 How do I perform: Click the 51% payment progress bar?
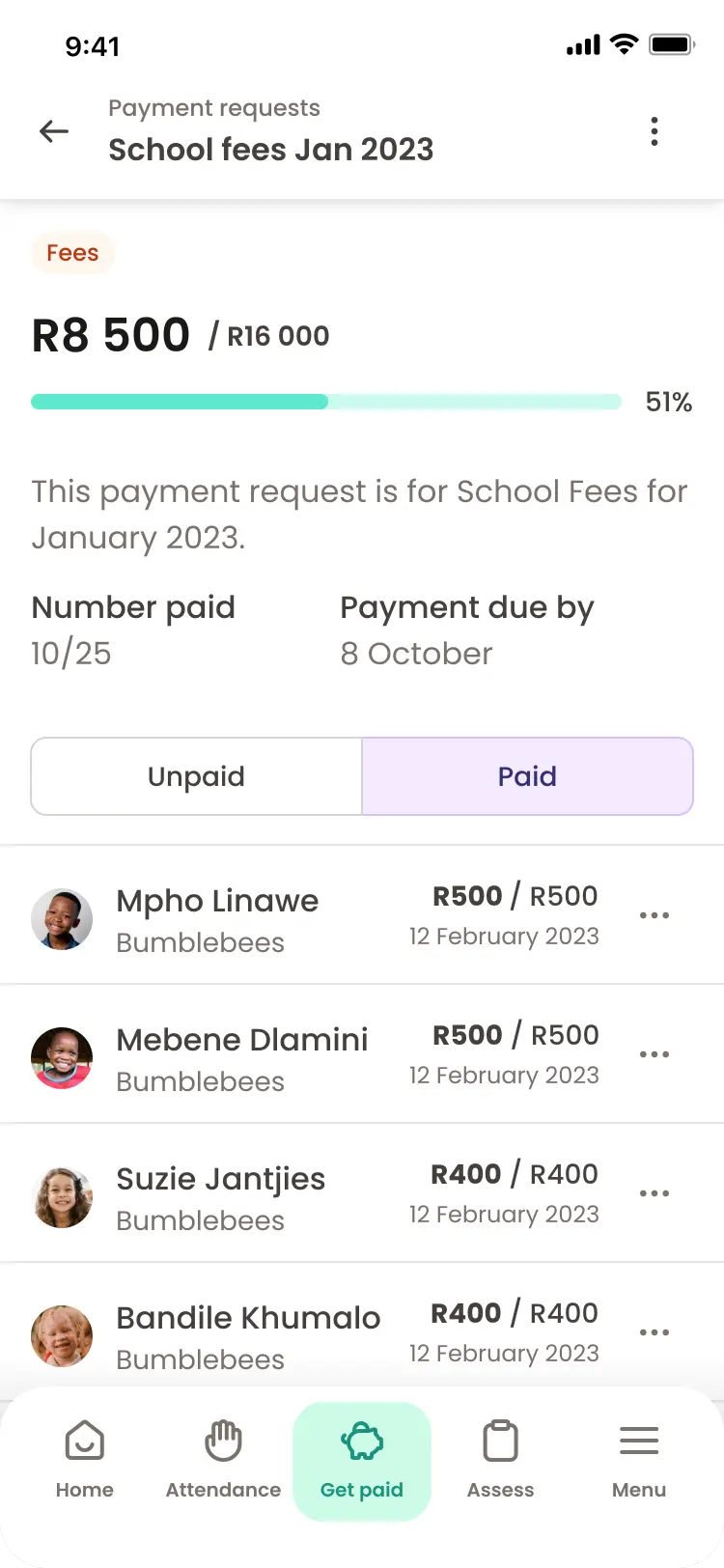[326, 402]
